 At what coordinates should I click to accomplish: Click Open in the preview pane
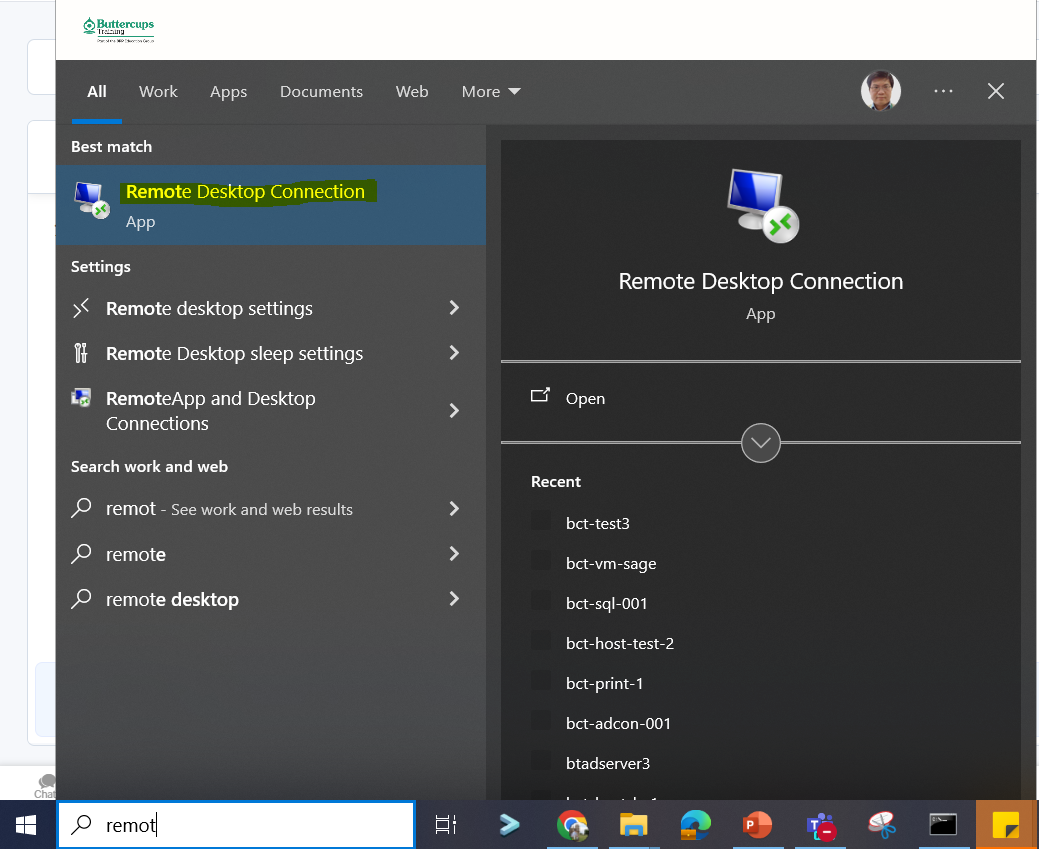(x=585, y=398)
